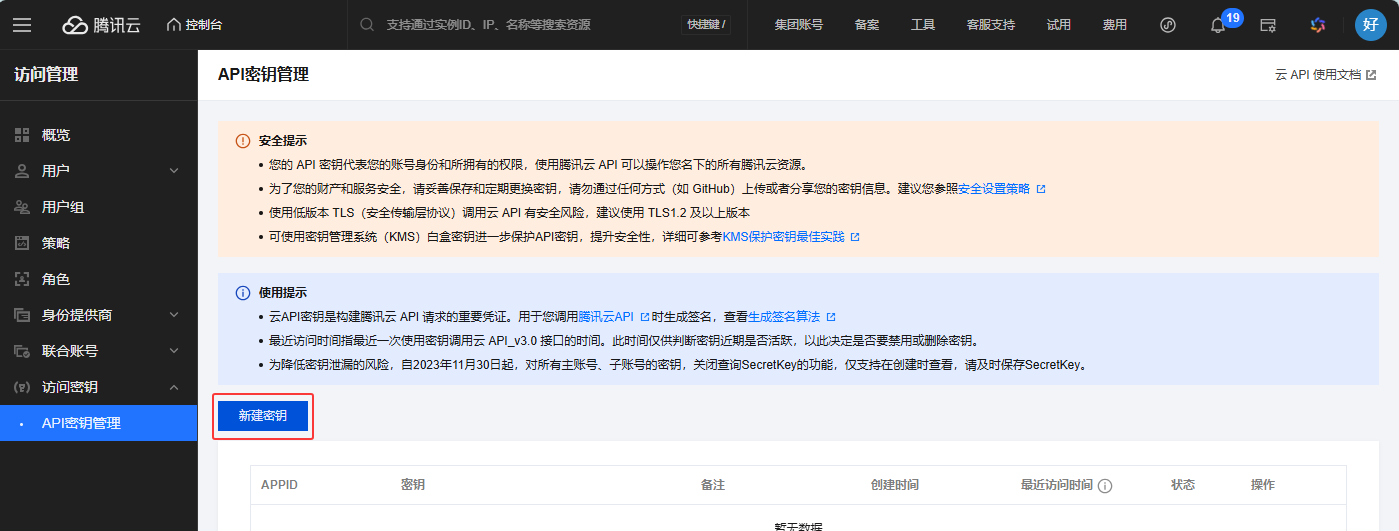1399x531 pixels.
Task: Click the info icon beside 最近访问时间
Action: tap(1105, 486)
